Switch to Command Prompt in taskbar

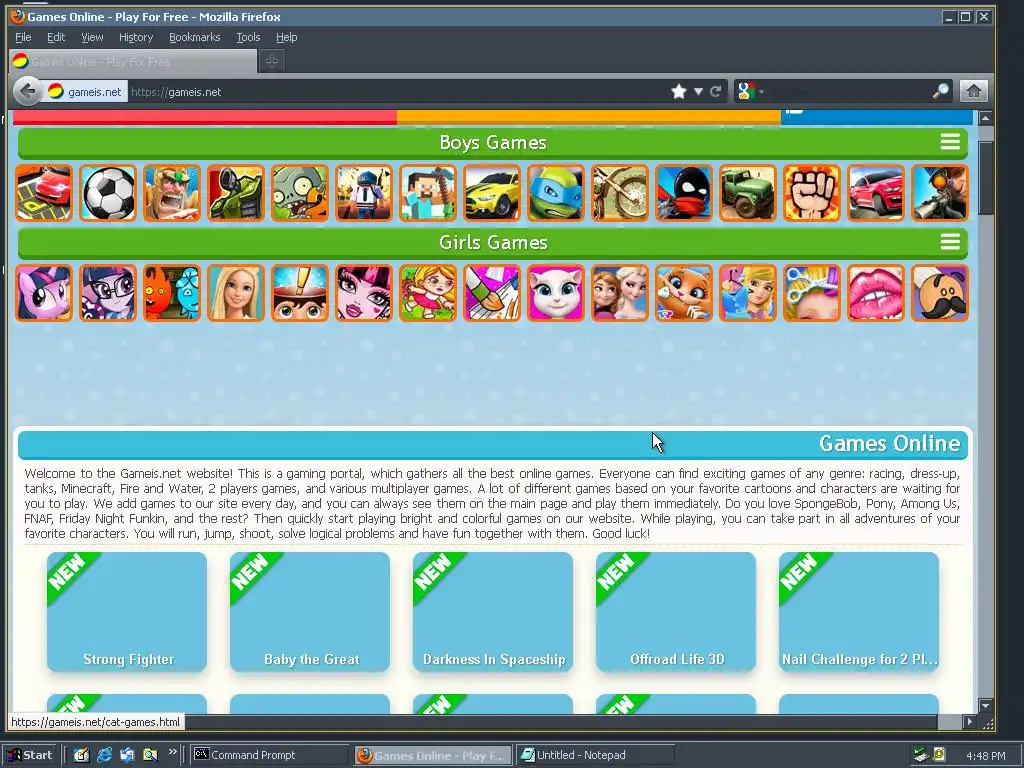270,755
